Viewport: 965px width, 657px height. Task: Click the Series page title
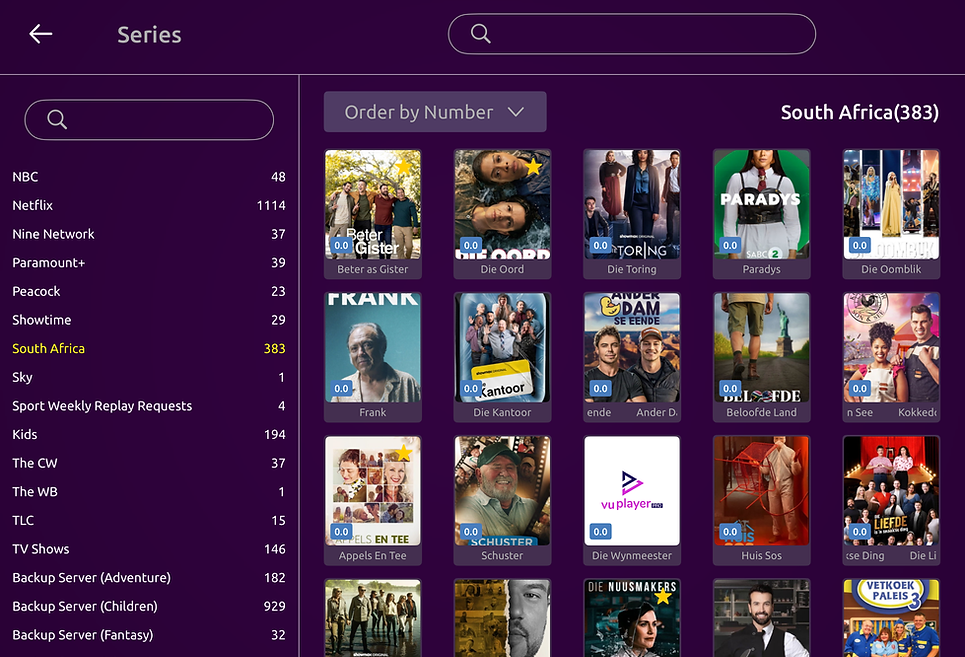pos(150,34)
